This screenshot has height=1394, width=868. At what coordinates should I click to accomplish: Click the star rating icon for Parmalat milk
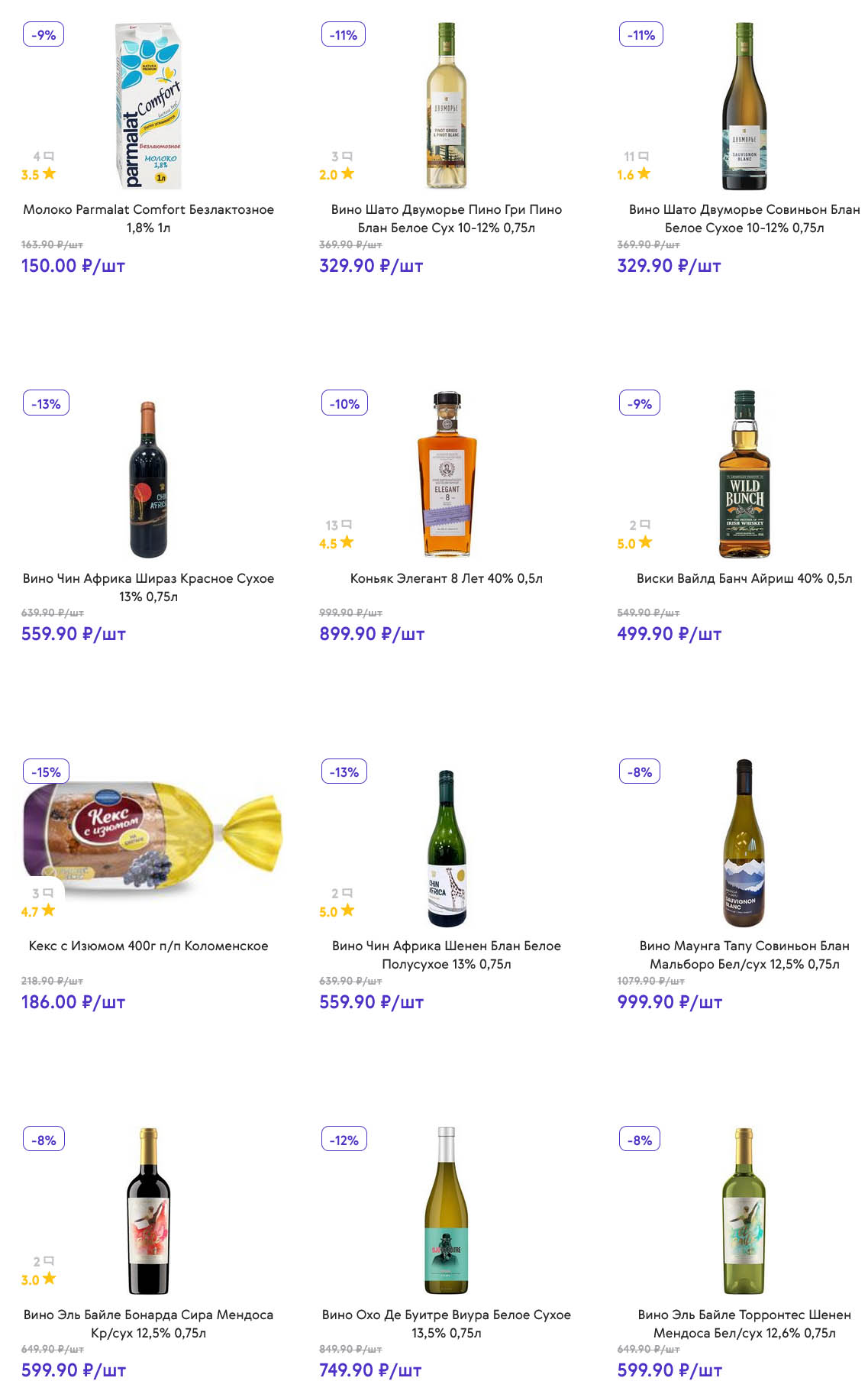[x=50, y=173]
